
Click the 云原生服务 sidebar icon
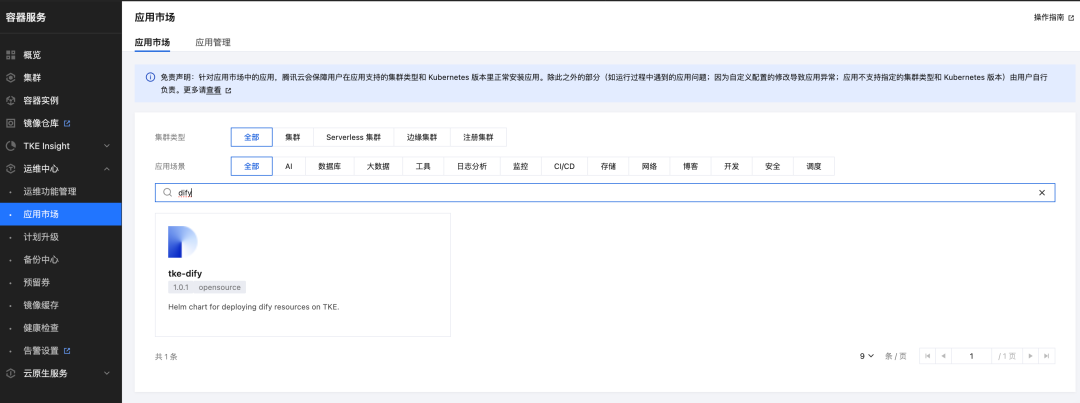click(10, 373)
